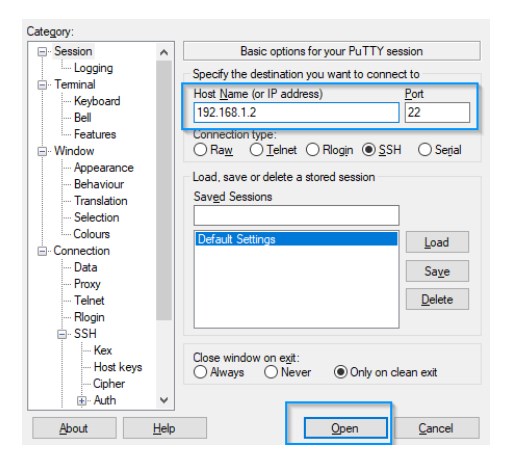The width and height of the screenshot is (511, 458).
Task: Select the Connection category
Action: coord(82,251)
